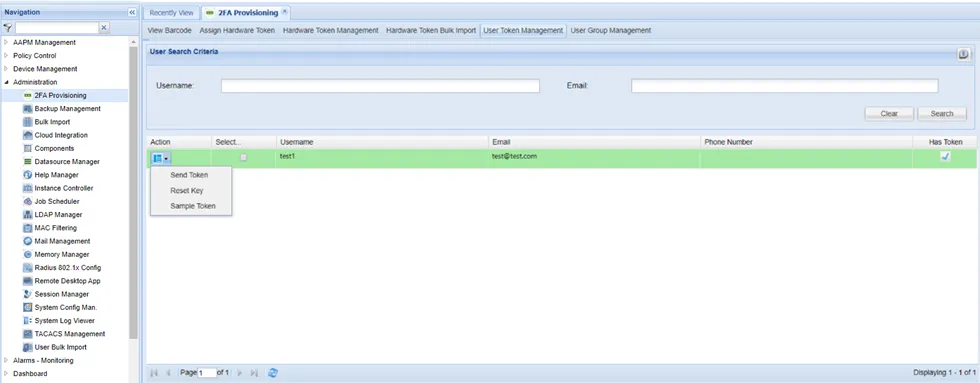
Task: Click the Username search input field
Action: click(380, 86)
